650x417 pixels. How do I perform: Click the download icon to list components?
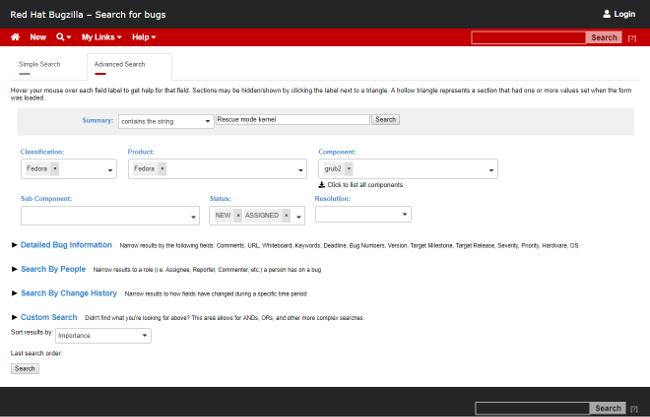[321, 184]
